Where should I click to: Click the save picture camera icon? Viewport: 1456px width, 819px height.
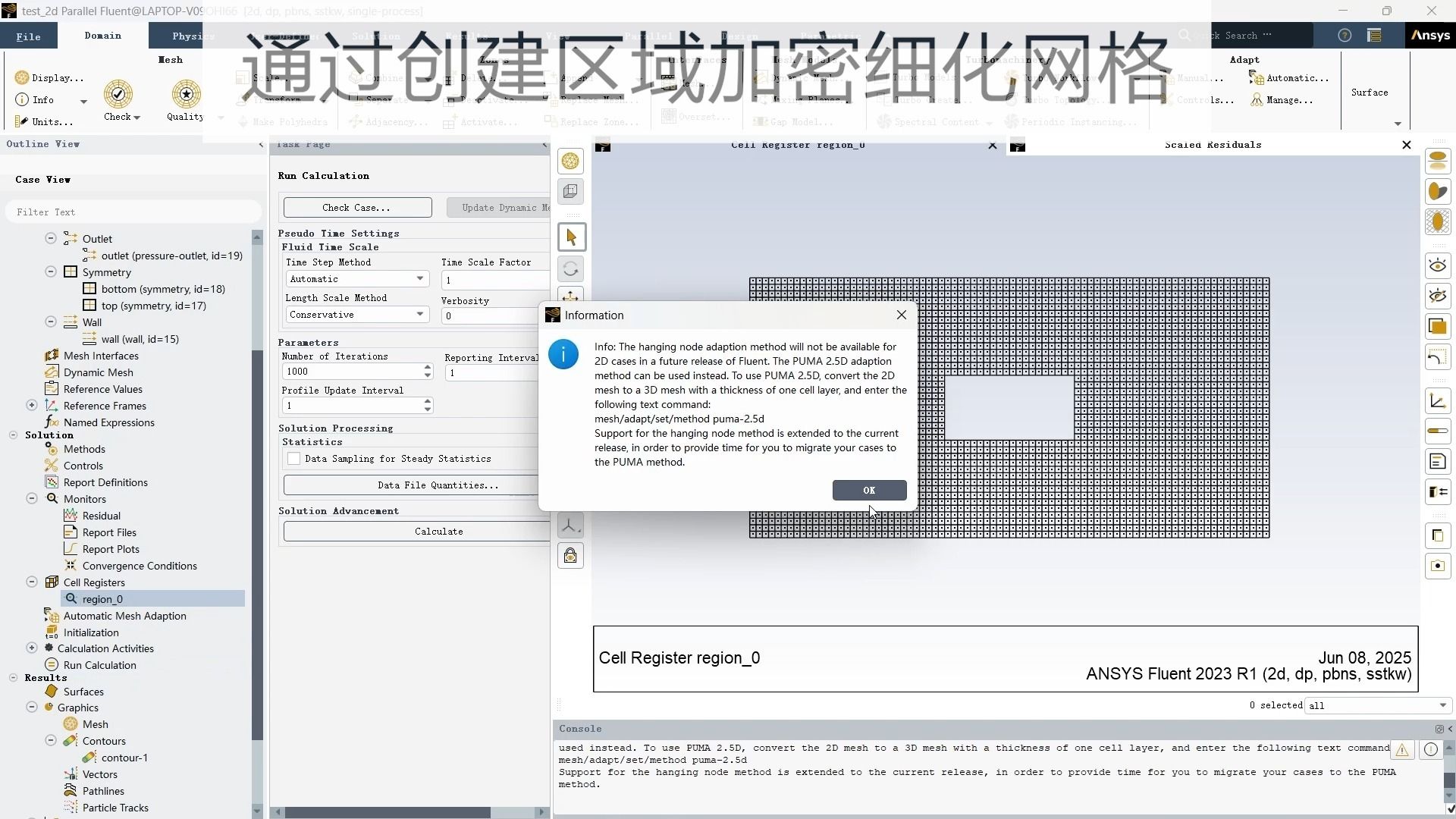click(1438, 566)
